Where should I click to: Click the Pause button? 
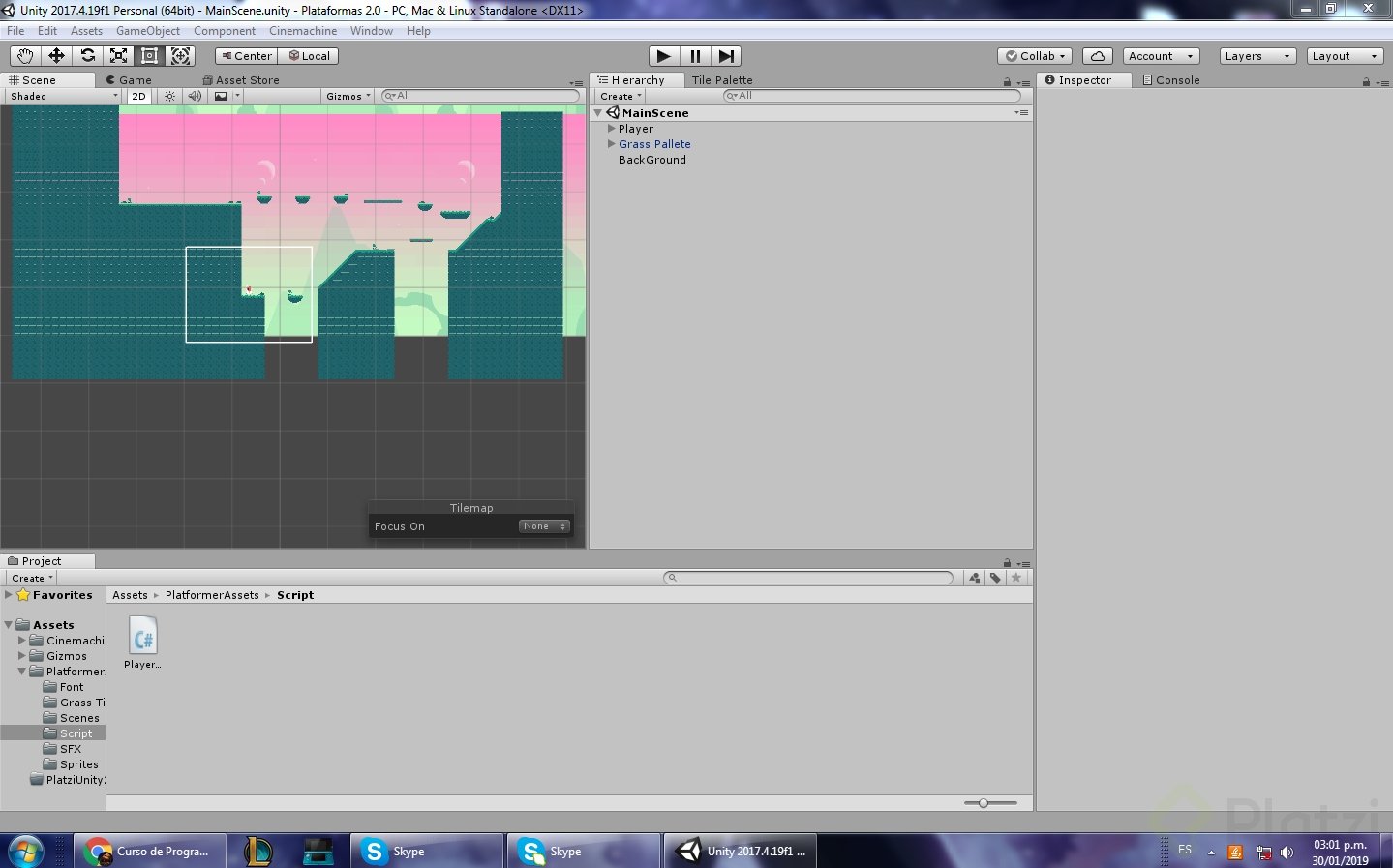click(695, 56)
